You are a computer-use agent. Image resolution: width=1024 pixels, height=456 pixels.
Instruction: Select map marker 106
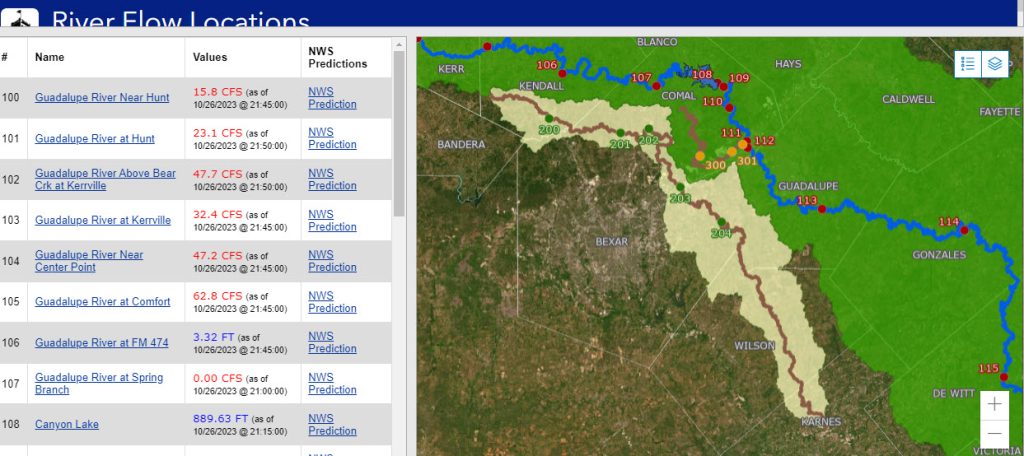point(562,74)
